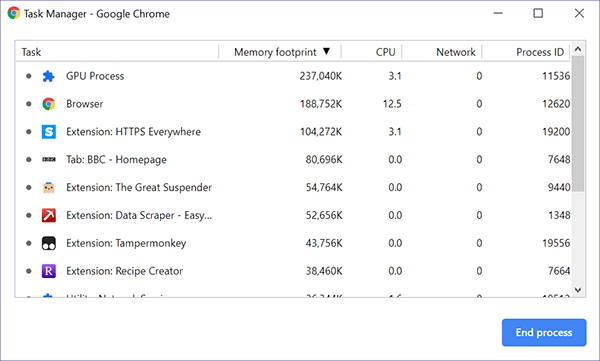Click process ID 19556

[556, 243]
